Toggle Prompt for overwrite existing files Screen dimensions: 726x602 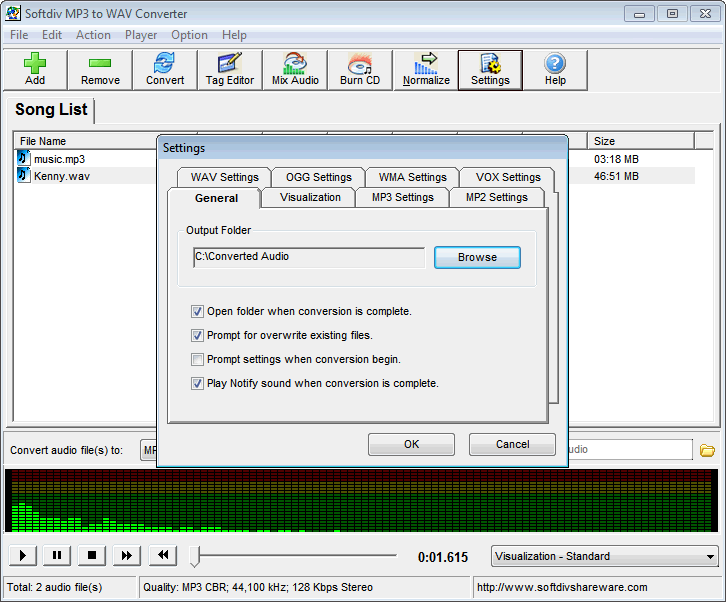[x=197, y=335]
